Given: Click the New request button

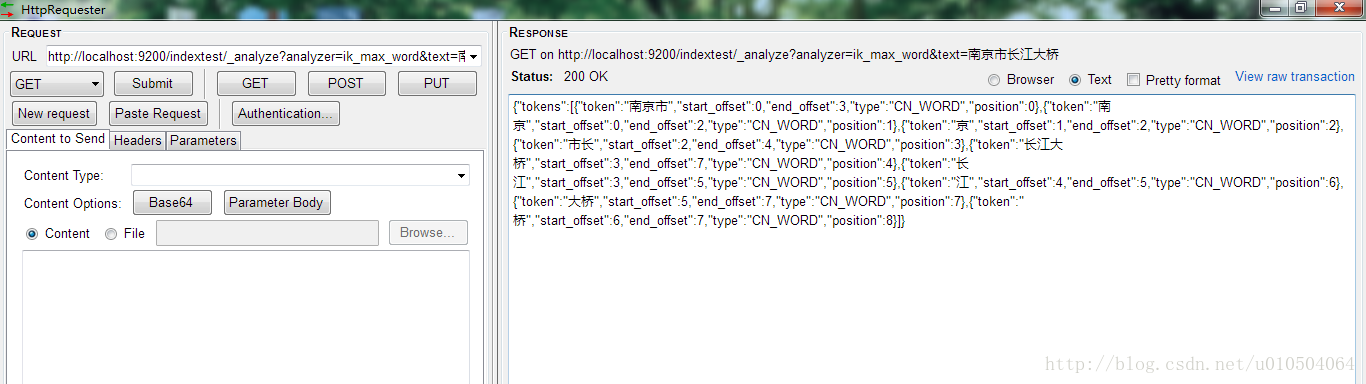Looking at the screenshot, I should click(x=54, y=114).
